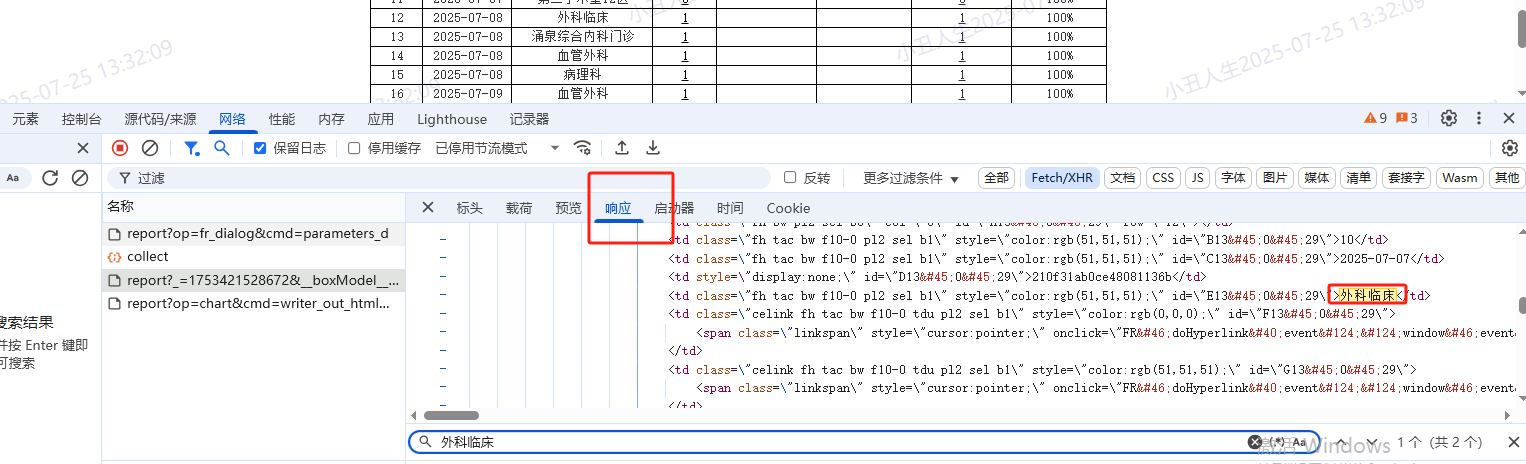The height and width of the screenshot is (464, 1526).
Task: Click 过滤 filter input field
Action: (x=440, y=178)
